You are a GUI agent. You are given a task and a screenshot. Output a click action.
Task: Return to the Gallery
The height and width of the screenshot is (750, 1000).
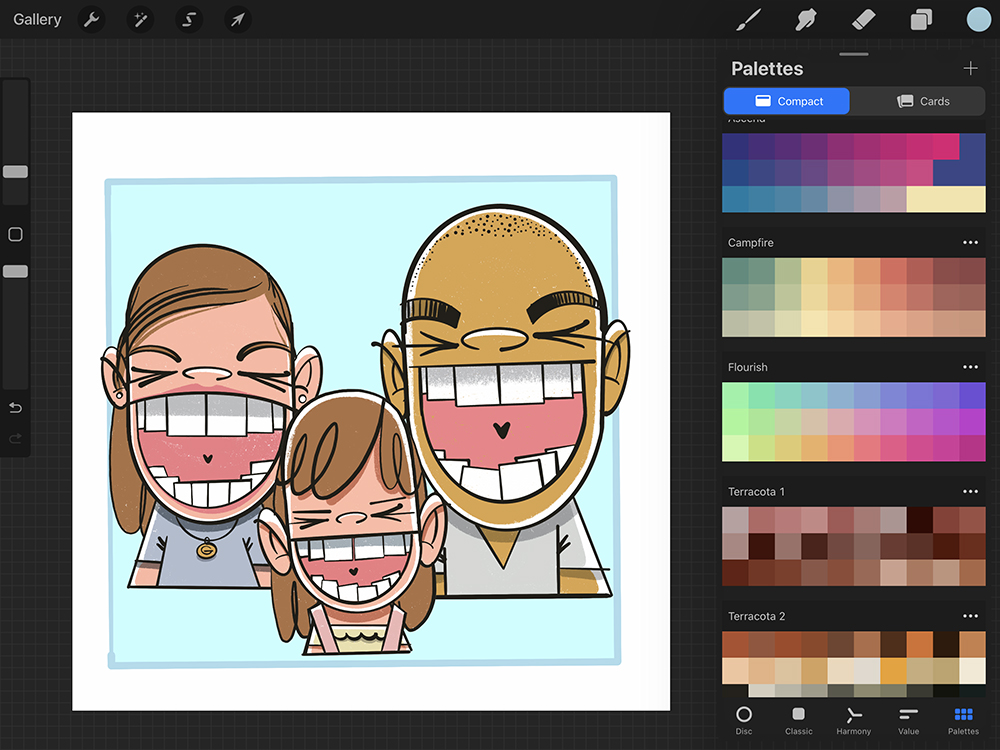pyautogui.click(x=37, y=20)
